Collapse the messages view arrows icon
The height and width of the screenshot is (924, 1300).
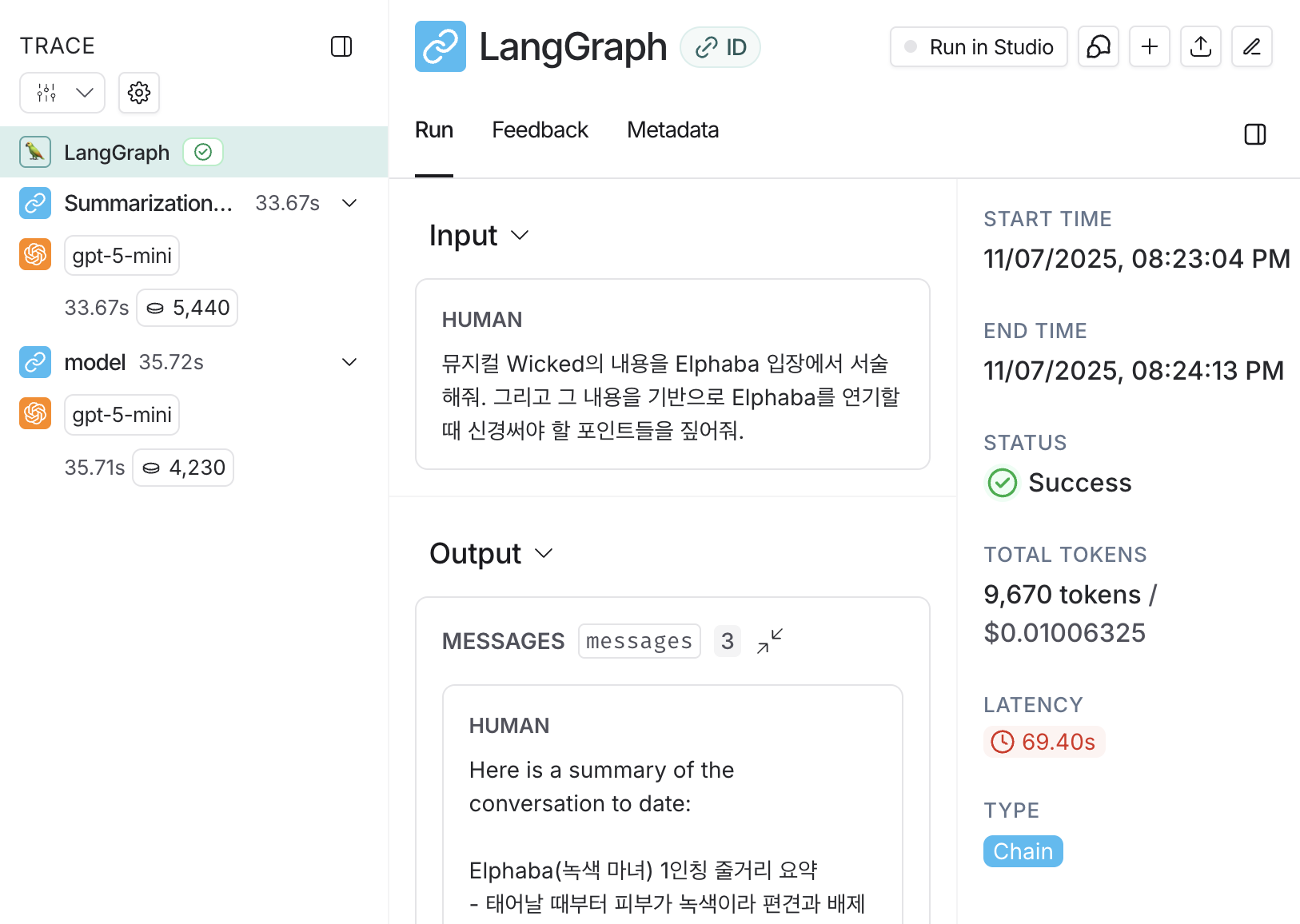[x=770, y=641]
